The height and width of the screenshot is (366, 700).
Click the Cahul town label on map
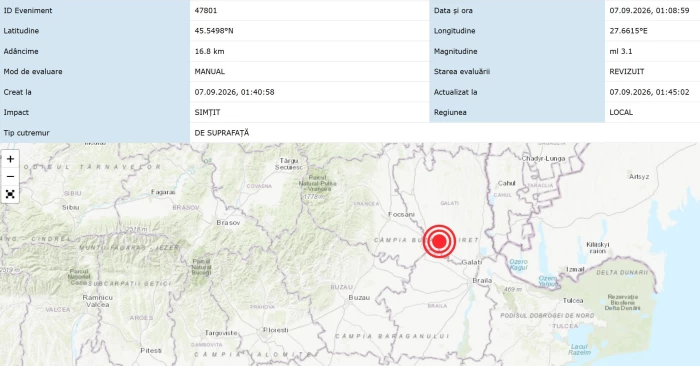pos(507,183)
